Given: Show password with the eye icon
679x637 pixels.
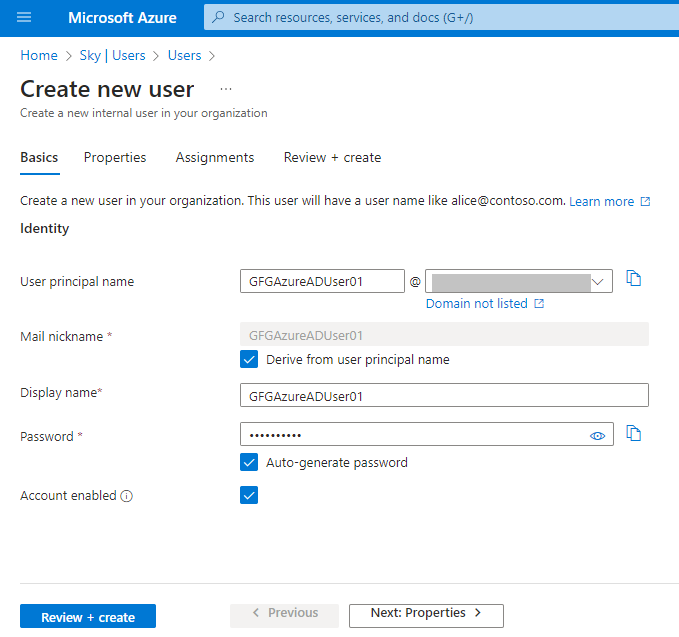Looking at the screenshot, I should click(598, 435).
